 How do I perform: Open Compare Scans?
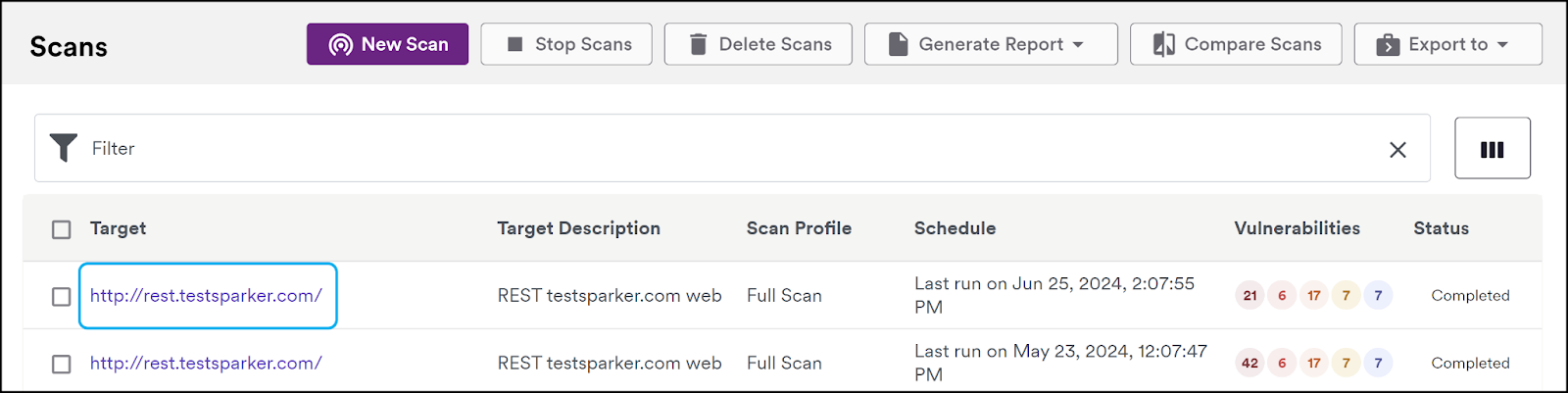(1236, 44)
